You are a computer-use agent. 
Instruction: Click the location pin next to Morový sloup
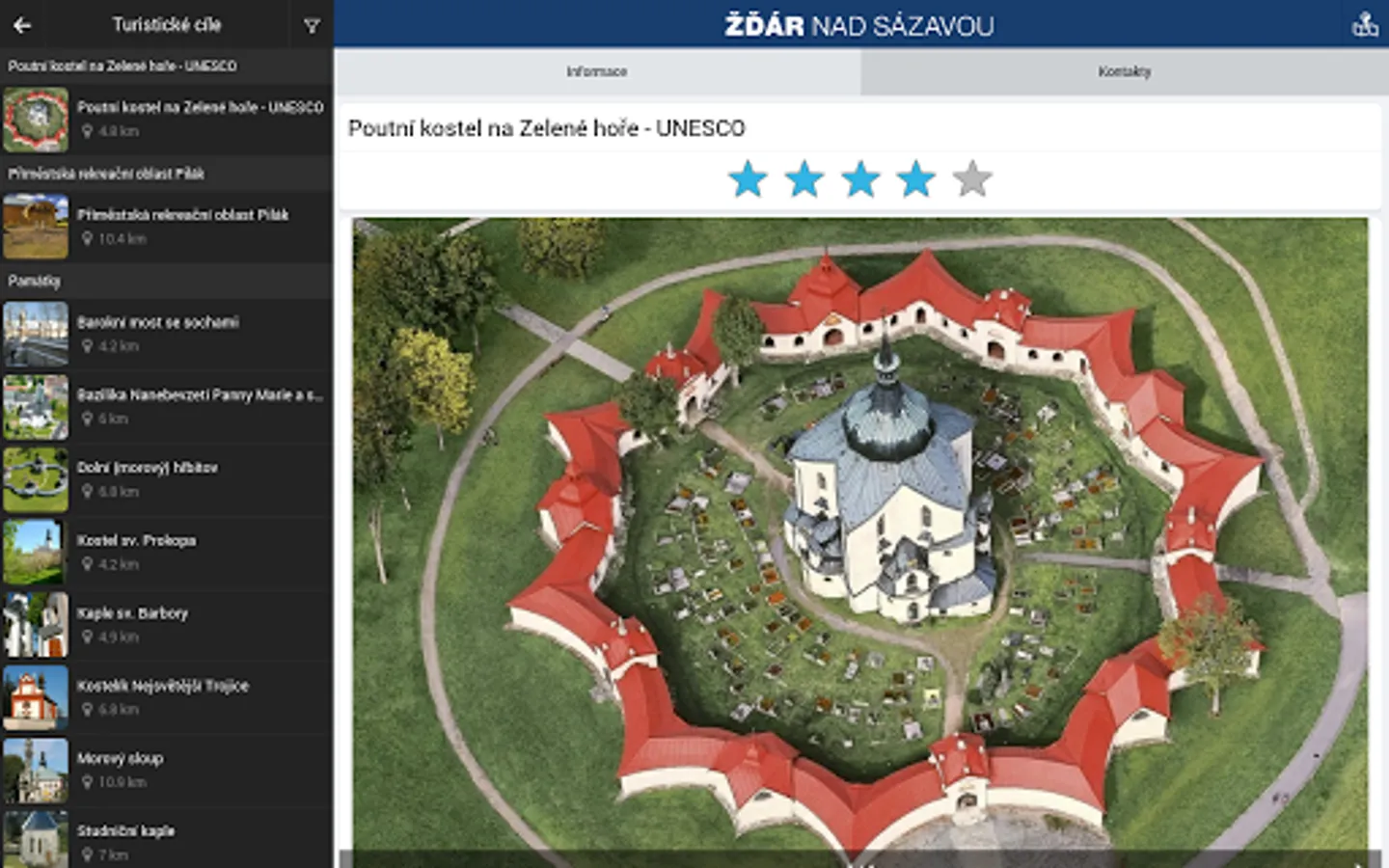[x=88, y=782]
